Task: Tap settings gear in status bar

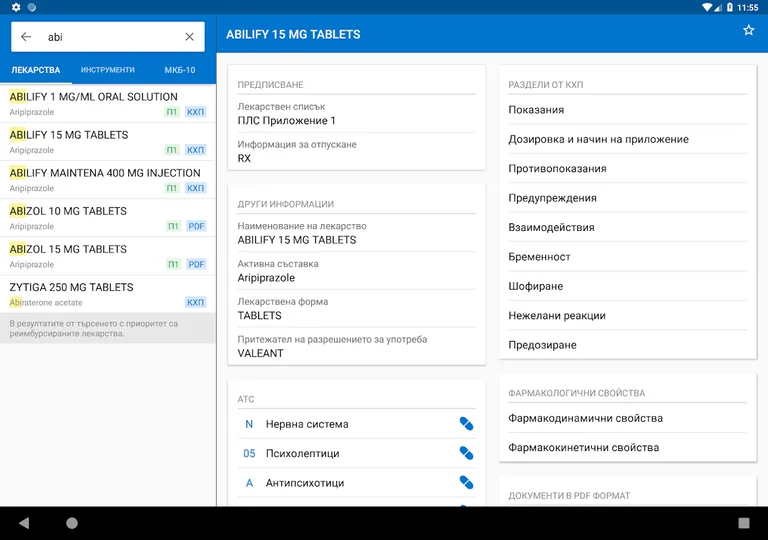Action: tap(16, 7)
